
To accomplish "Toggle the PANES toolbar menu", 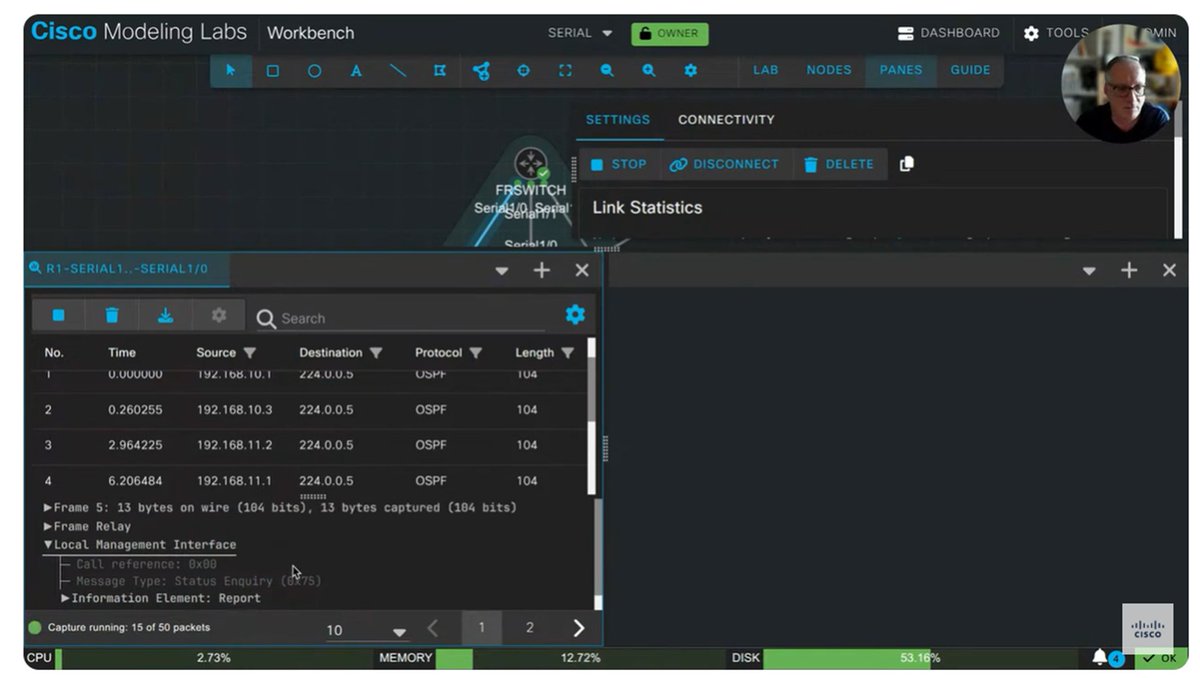I will 901,70.
